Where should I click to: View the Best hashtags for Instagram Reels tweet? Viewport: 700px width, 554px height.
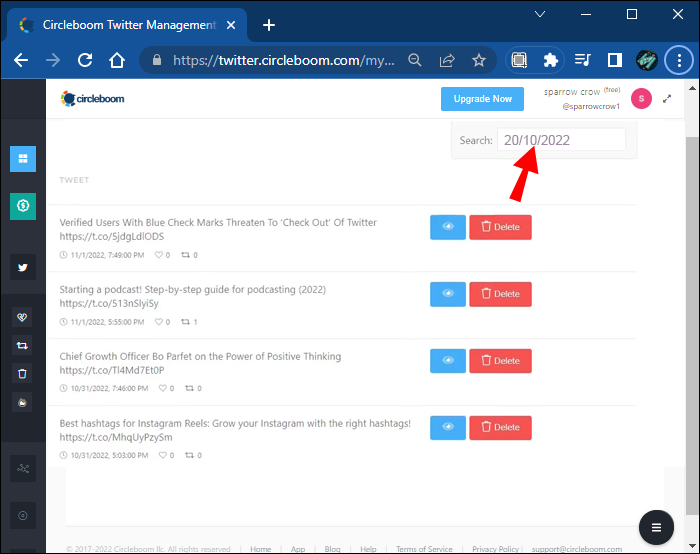click(448, 428)
